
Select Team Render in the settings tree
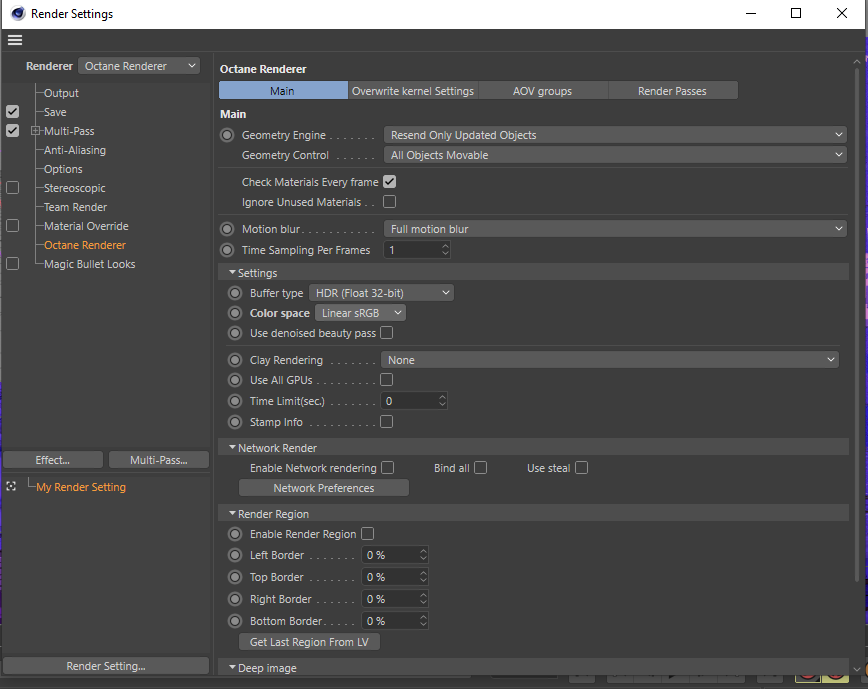click(75, 207)
